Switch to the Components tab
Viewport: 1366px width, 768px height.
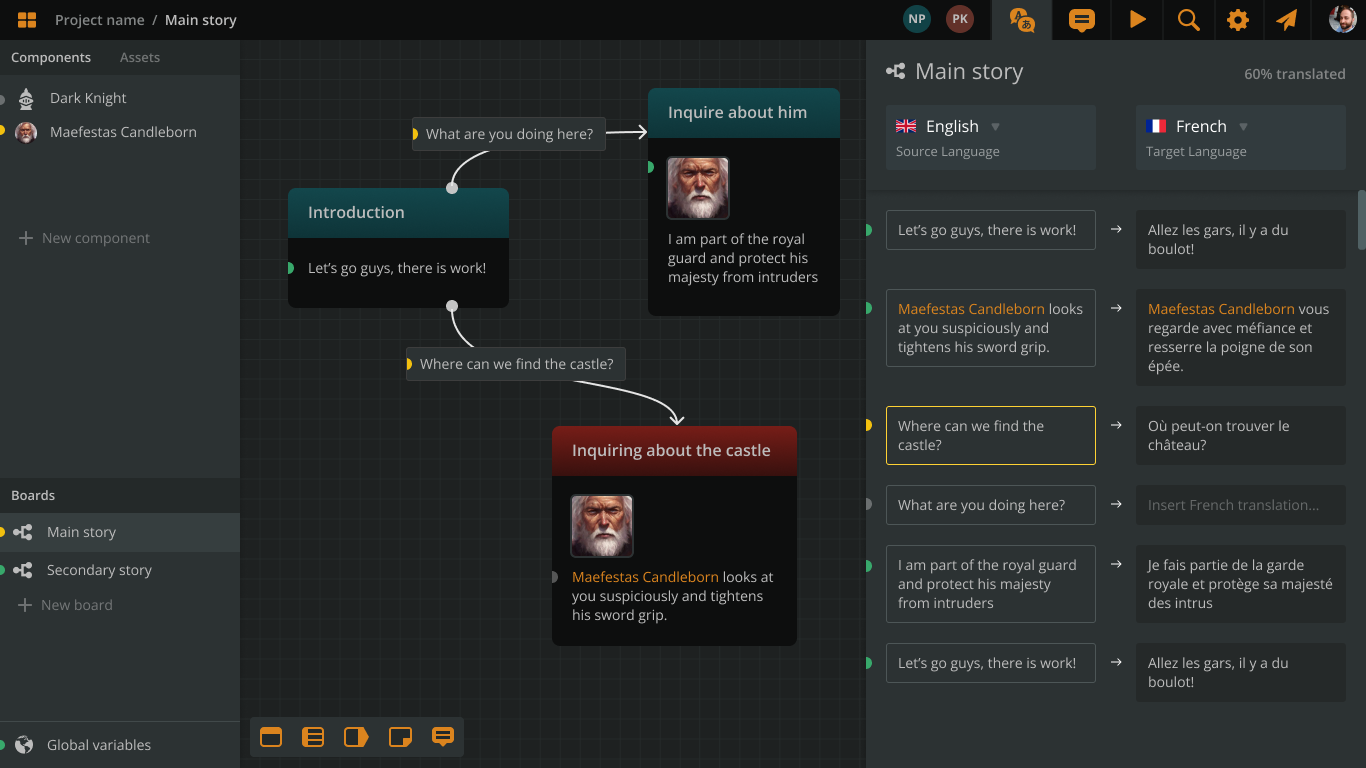51,57
